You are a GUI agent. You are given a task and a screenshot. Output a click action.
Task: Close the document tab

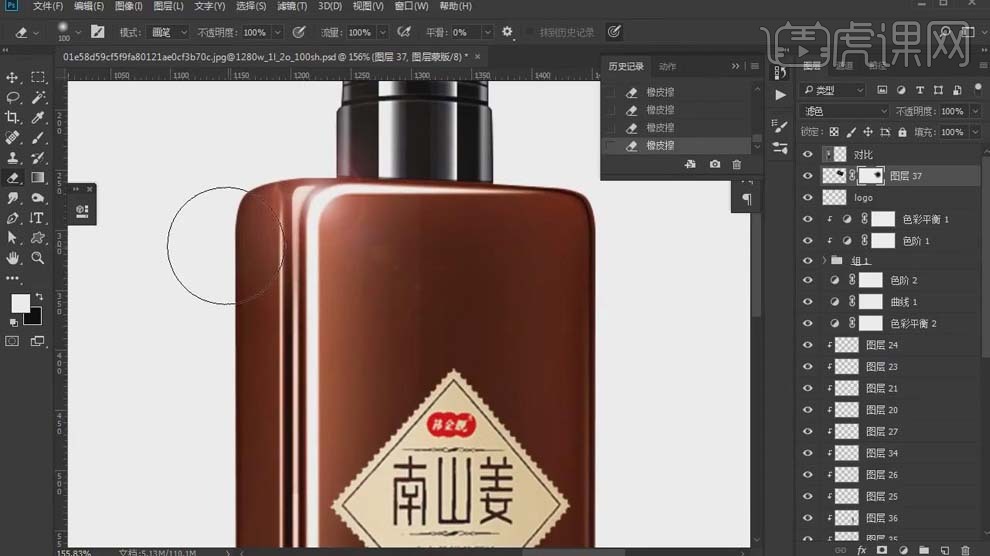(x=477, y=57)
